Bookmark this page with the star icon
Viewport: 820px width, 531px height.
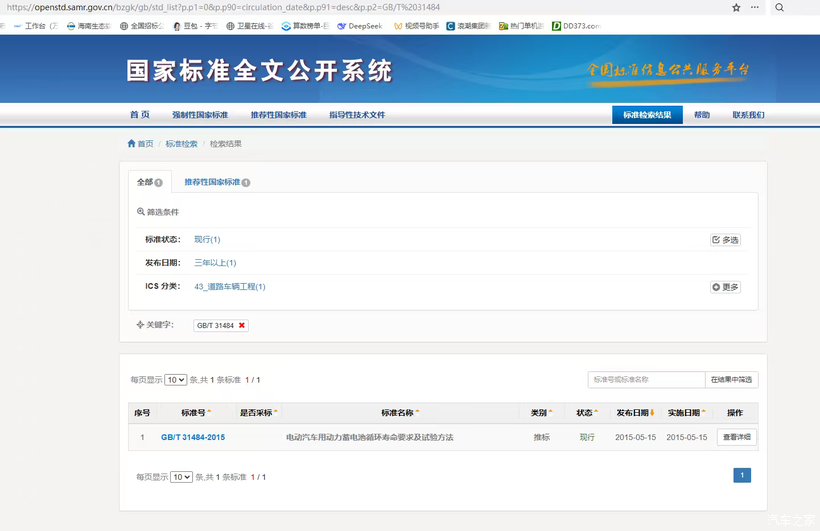click(737, 7)
